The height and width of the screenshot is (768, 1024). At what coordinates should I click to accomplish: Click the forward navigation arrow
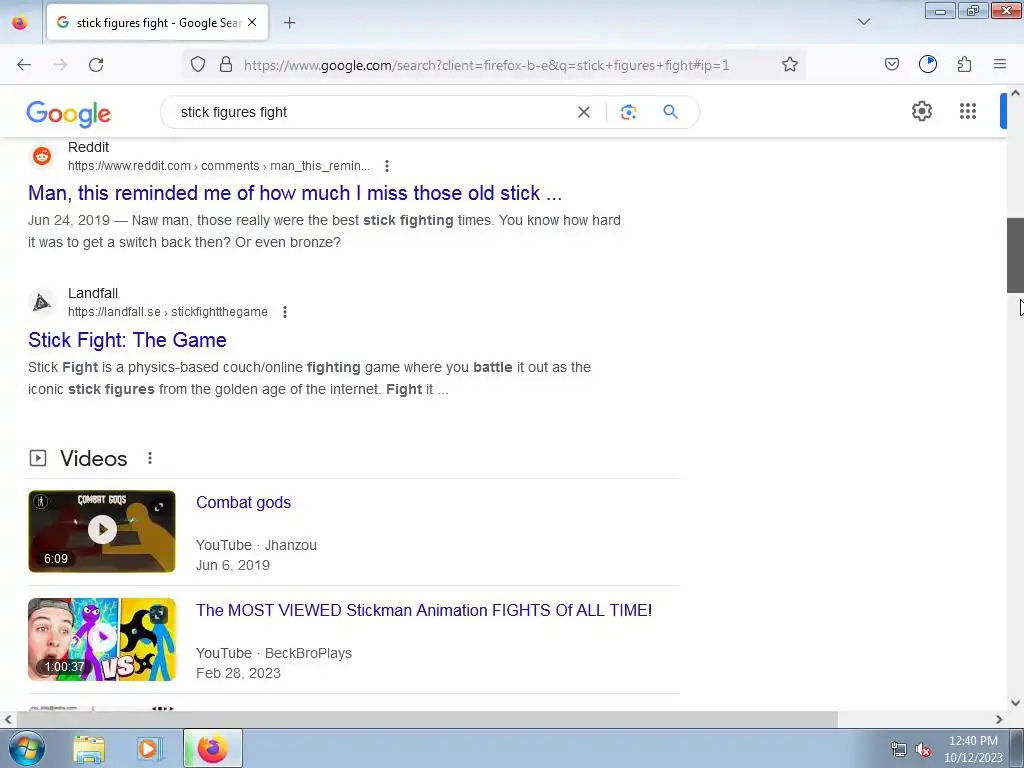tap(60, 65)
